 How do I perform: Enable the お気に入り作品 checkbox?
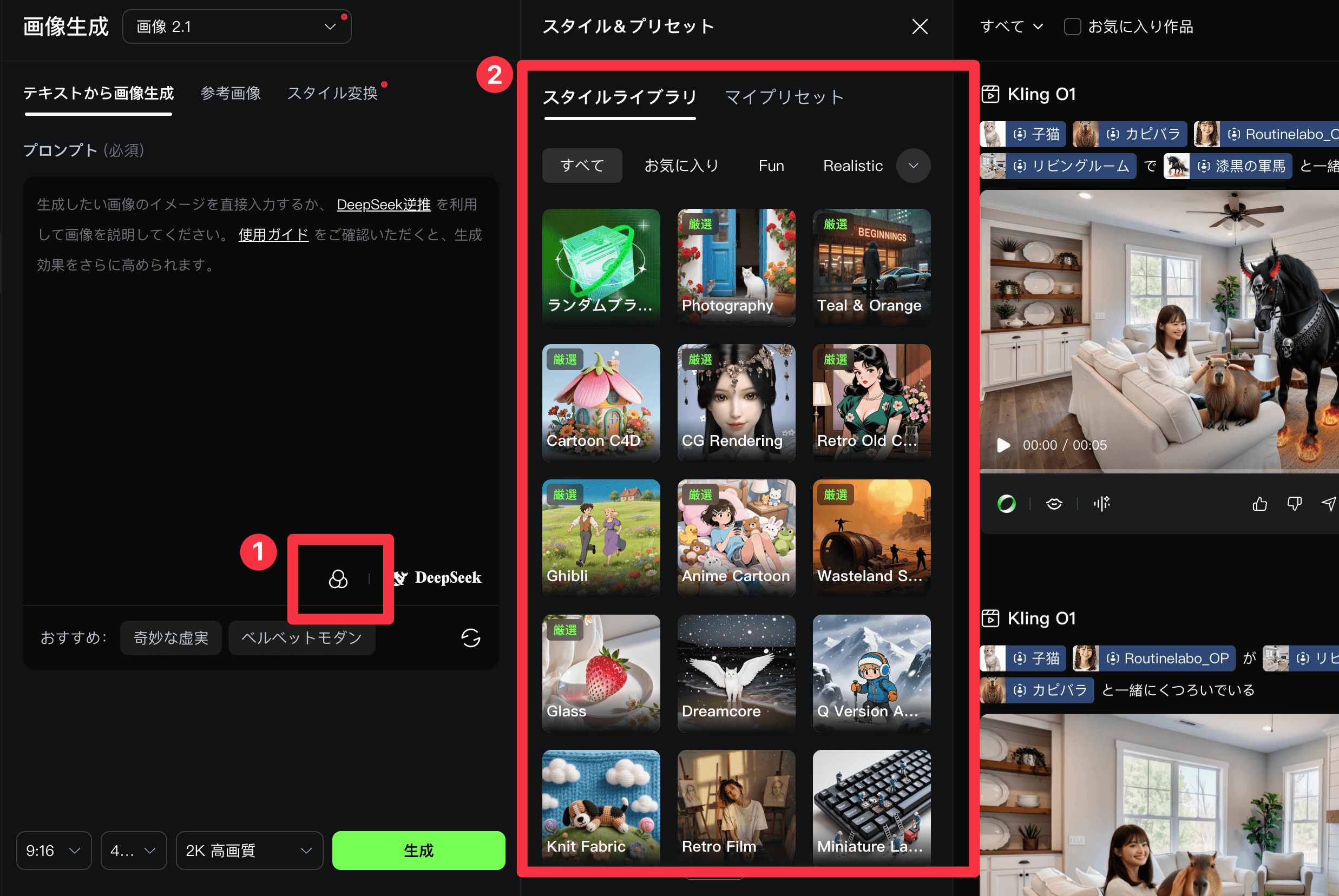(x=1072, y=27)
